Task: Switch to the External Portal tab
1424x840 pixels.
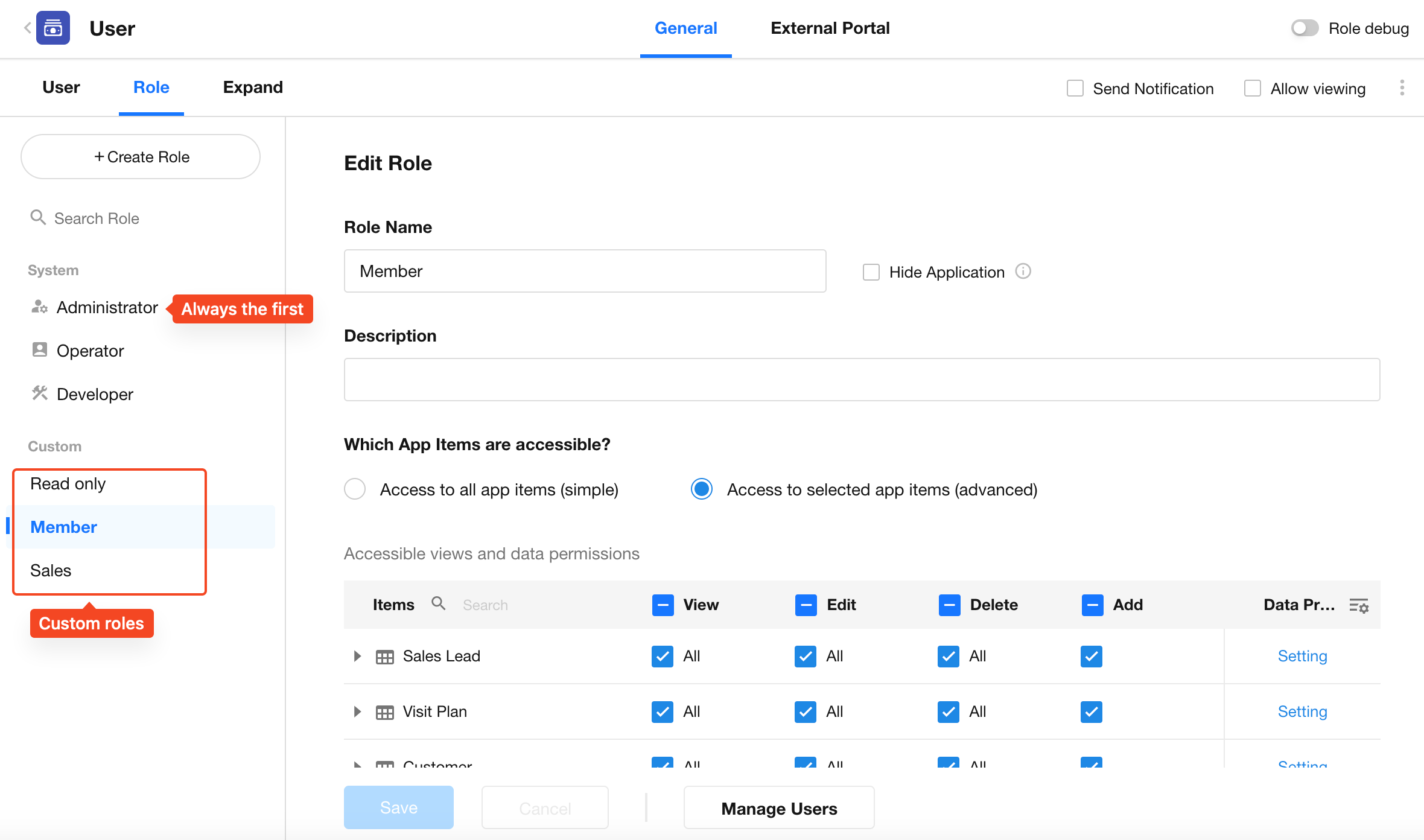Action: click(x=830, y=28)
